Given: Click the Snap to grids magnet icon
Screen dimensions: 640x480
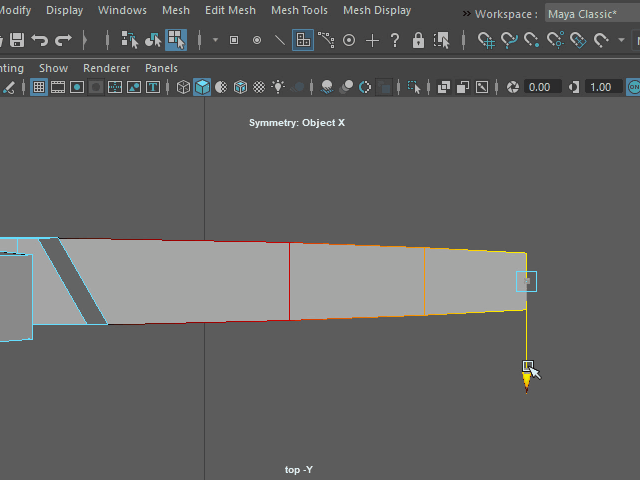Looking at the screenshot, I should [x=485, y=40].
